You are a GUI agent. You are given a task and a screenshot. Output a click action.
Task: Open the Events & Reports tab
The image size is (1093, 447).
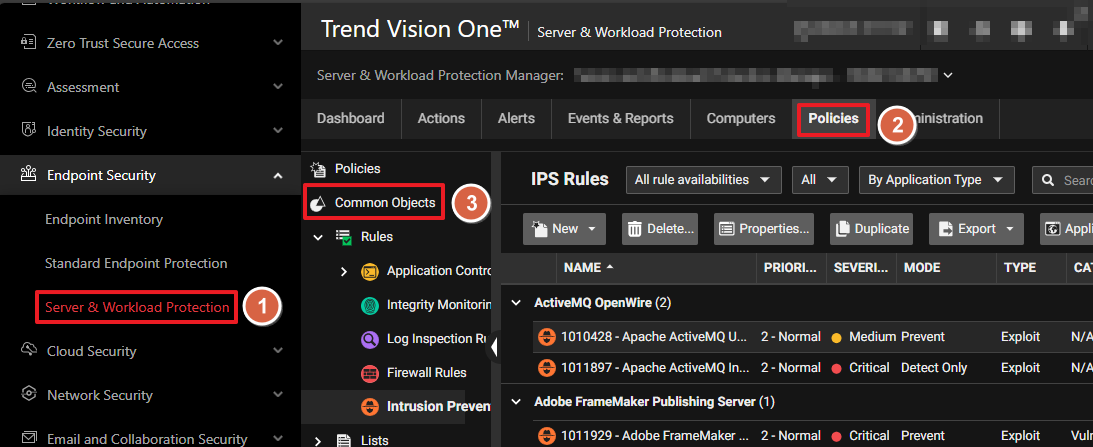(620, 118)
